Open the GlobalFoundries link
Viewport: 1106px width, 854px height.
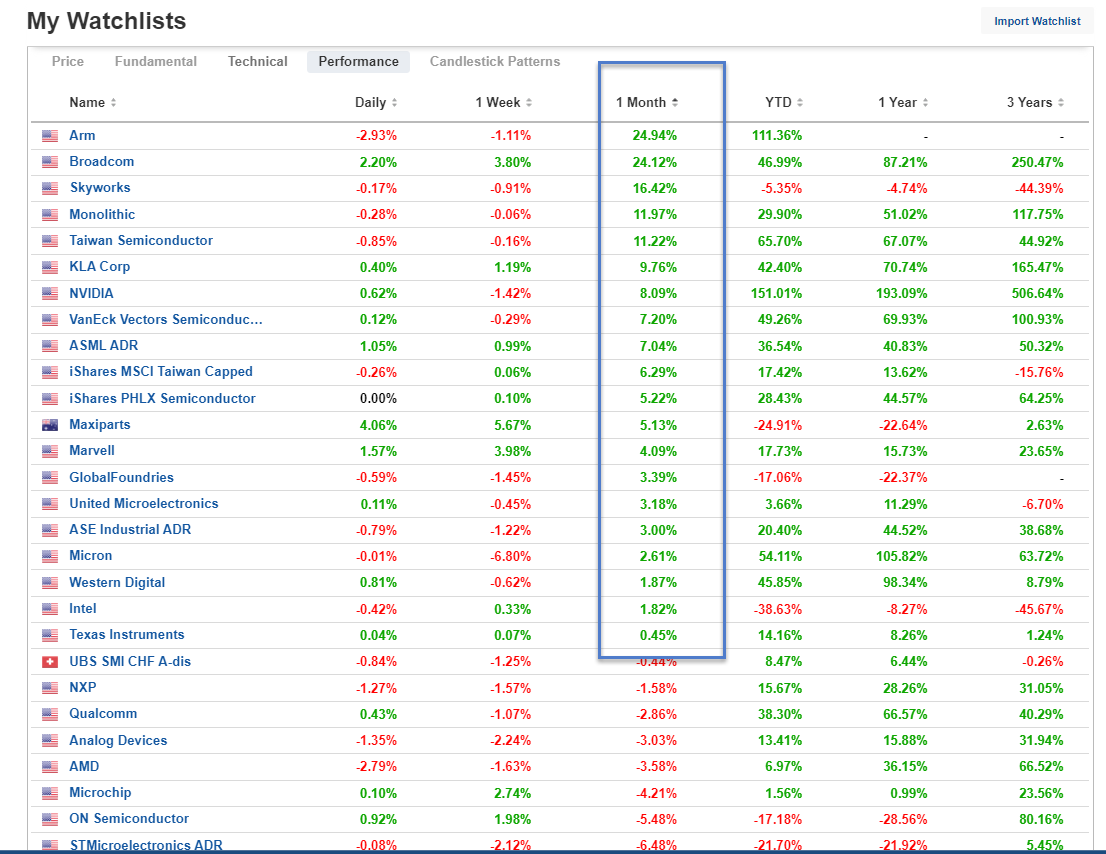tap(121, 477)
